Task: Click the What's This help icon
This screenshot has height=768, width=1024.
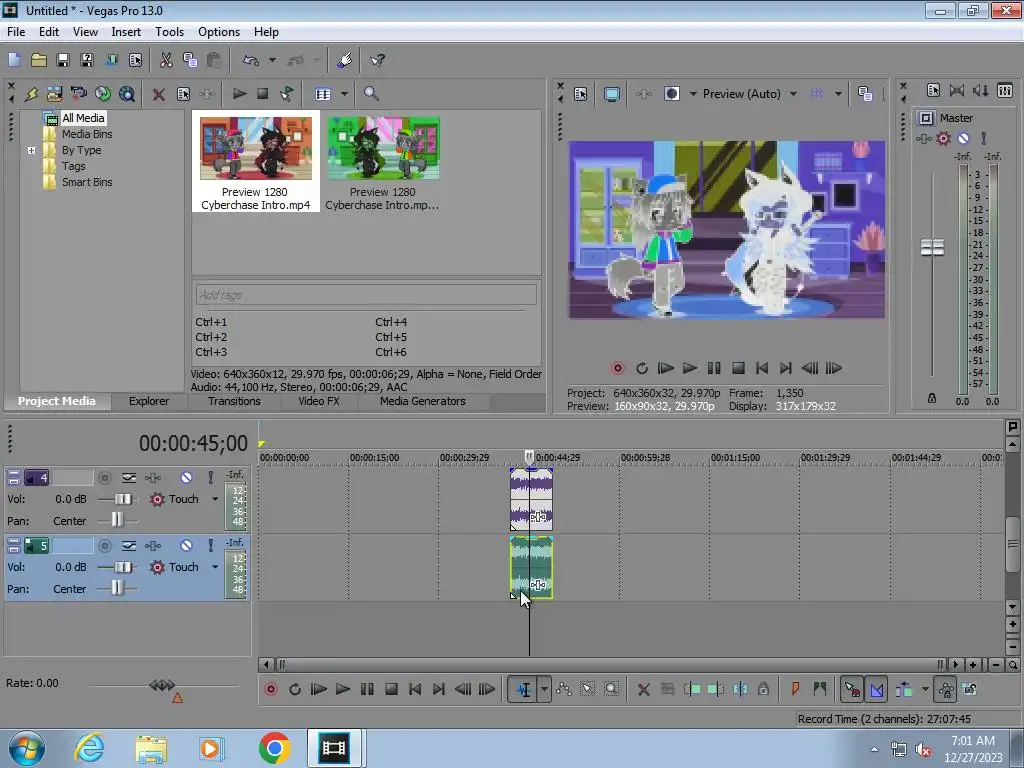Action: point(377,60)
